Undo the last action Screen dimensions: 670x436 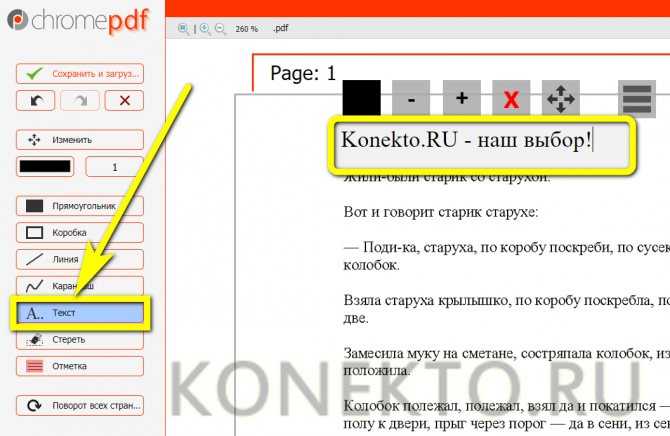(36, 101)
